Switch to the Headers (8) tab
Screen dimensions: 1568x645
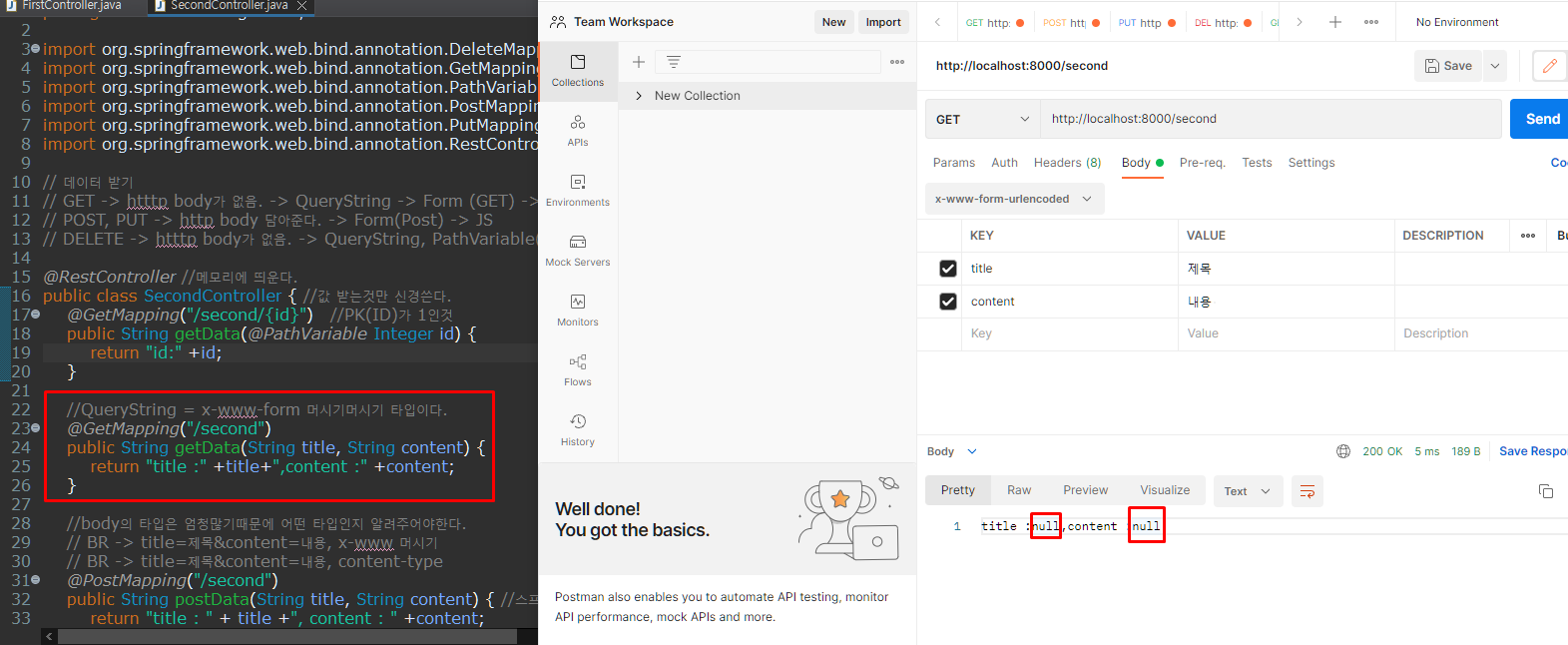tap(1068, 163)
